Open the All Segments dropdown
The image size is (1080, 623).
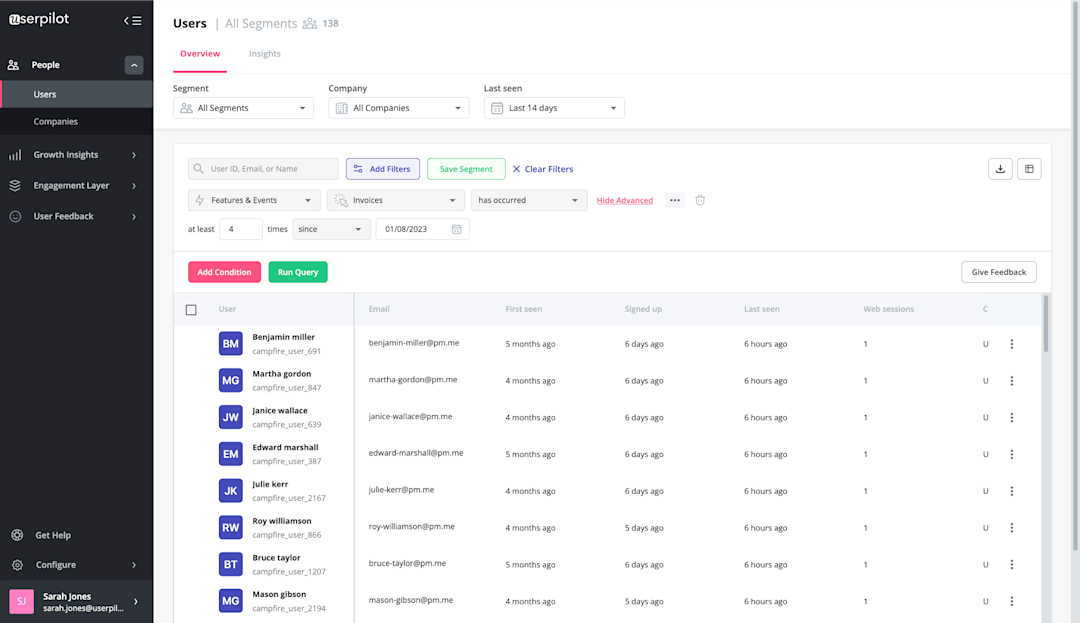click(243, 108)
